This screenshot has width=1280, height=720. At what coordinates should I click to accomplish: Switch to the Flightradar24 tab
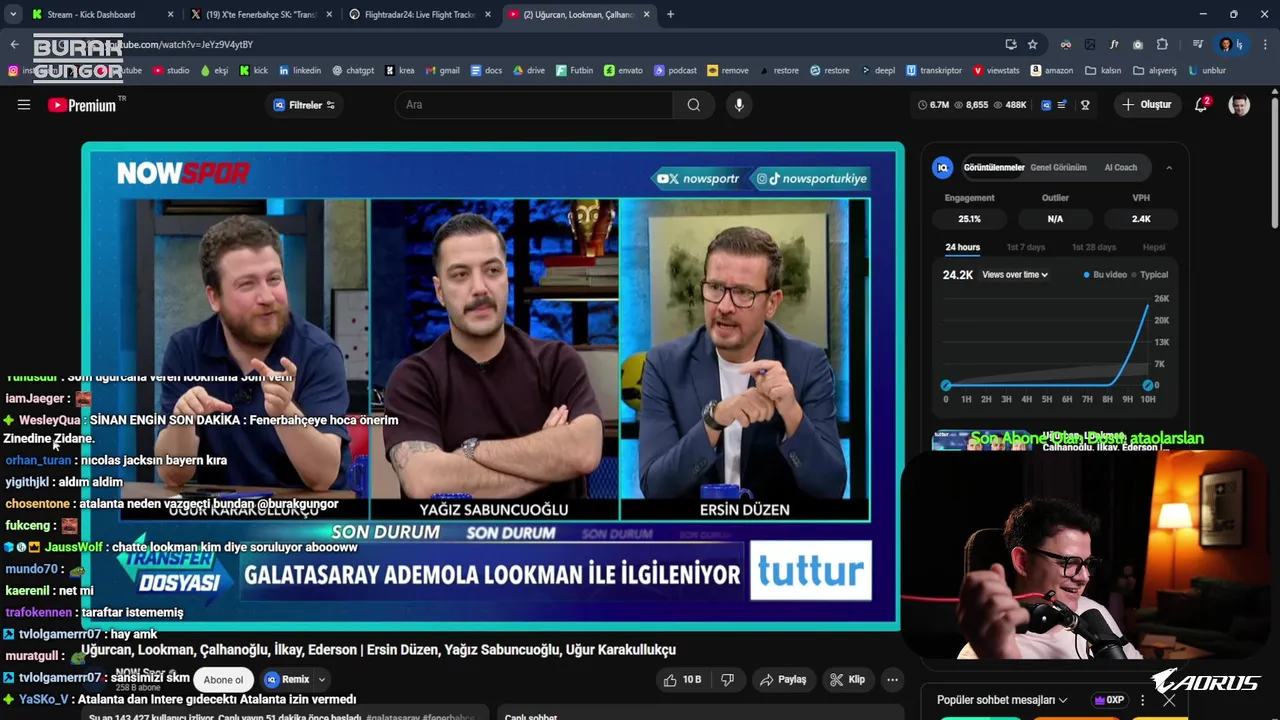[420, 14]
